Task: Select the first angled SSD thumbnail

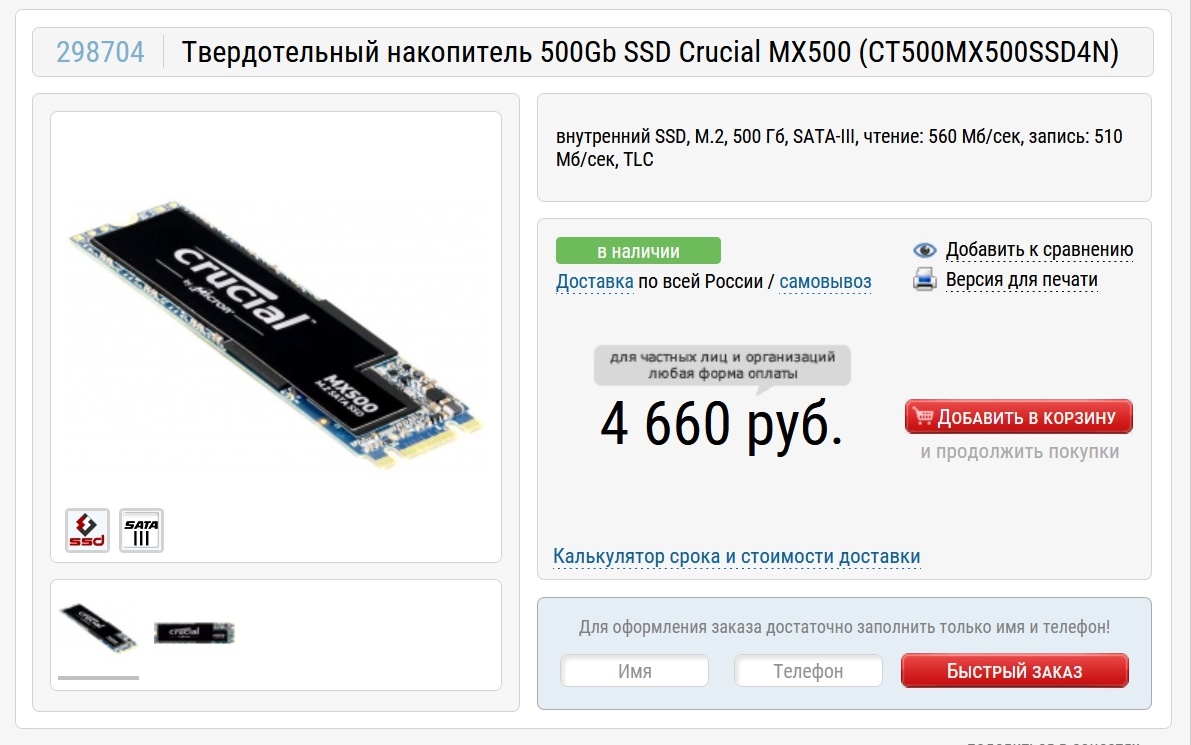Action: pos(99,628)
